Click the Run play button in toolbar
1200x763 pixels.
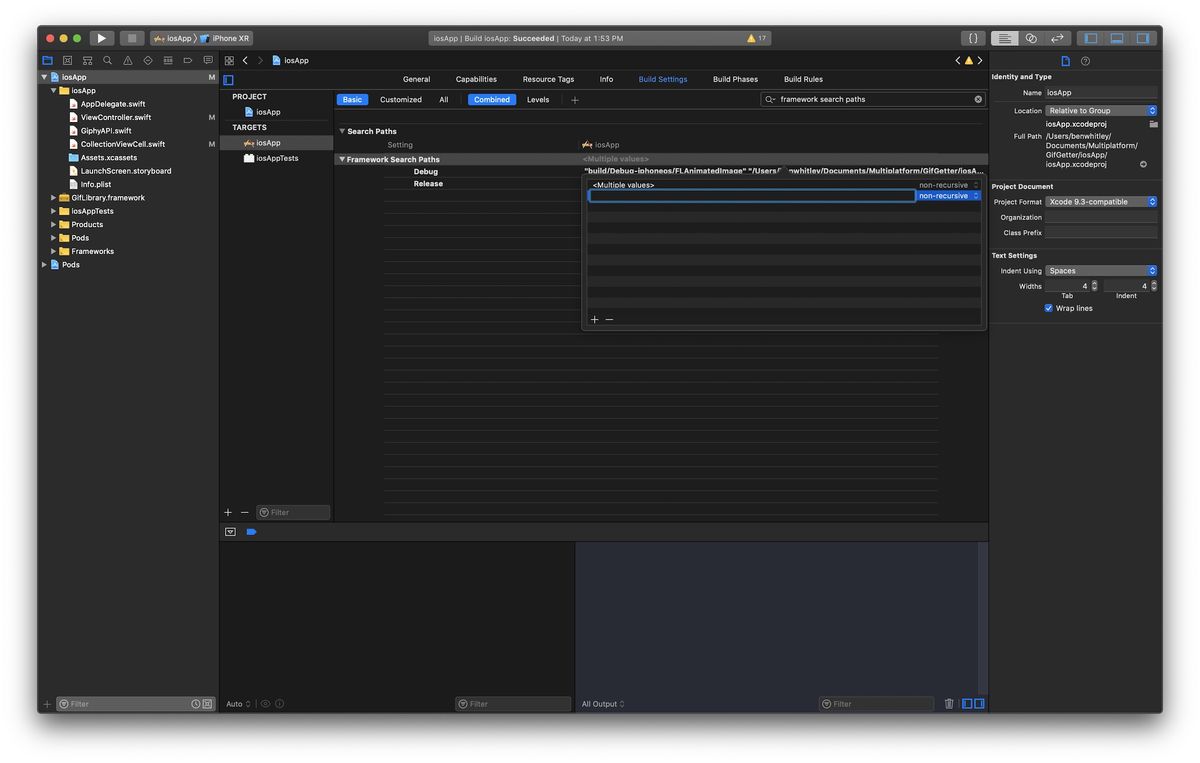coord(101,38)
